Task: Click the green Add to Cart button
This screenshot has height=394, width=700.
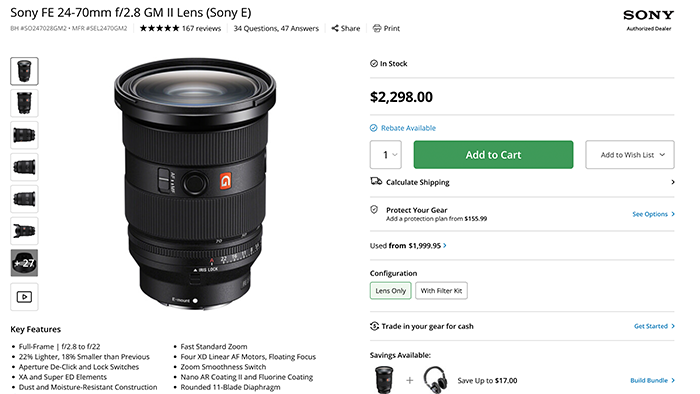Action: coord(493,155)
